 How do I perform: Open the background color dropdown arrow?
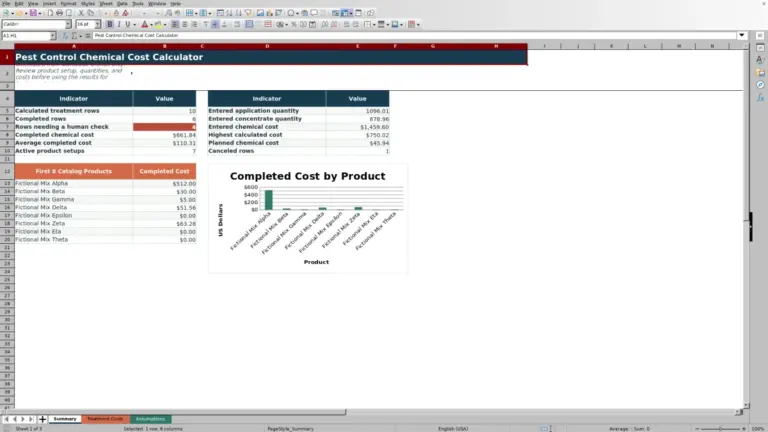tap(165, 24)
